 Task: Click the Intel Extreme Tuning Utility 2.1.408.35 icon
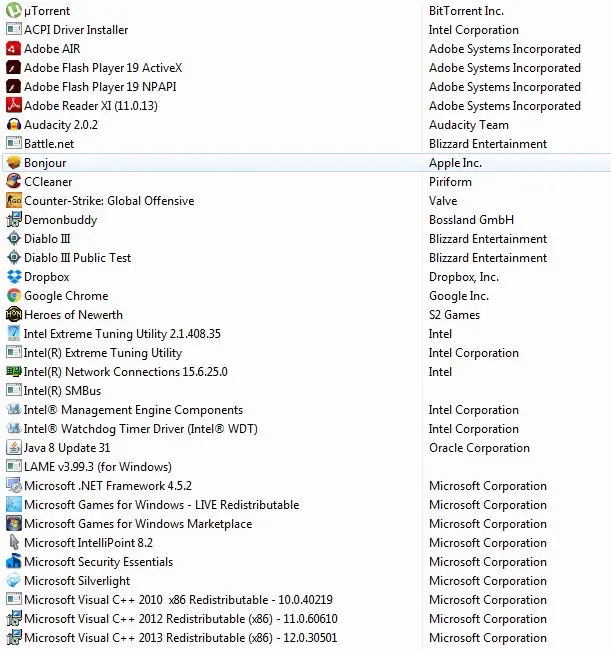14,334
